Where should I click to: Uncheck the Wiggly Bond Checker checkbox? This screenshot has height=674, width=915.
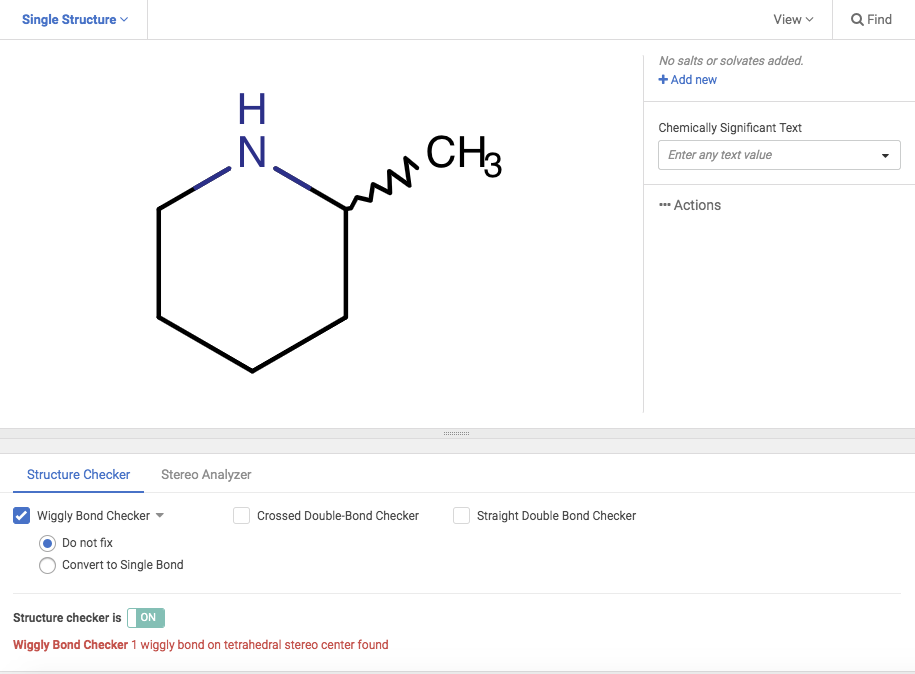[22, 516]
